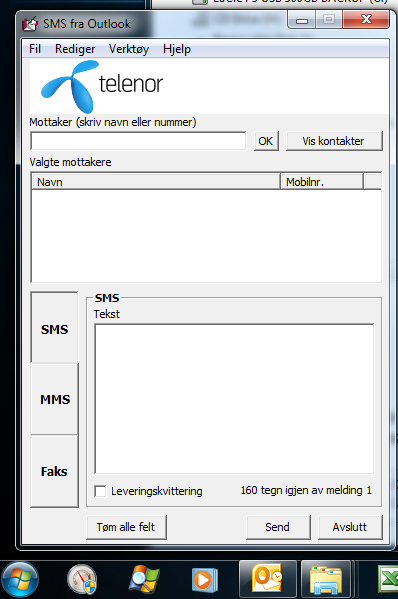398x599 pixels.
Task: Open contacts with Vis kontakter
Action: pos(334,141)
